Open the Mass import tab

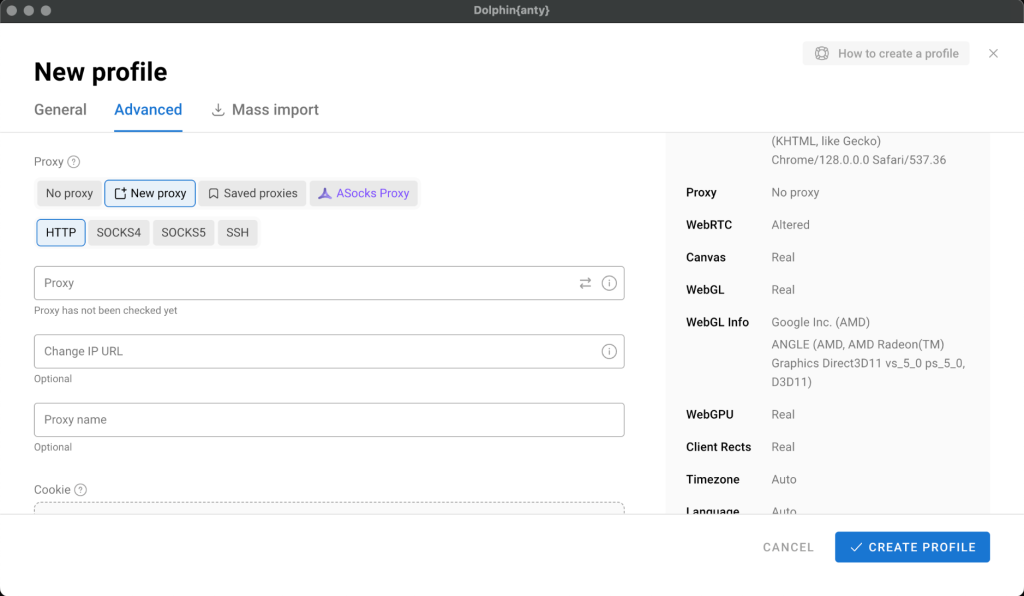[265, 110]
